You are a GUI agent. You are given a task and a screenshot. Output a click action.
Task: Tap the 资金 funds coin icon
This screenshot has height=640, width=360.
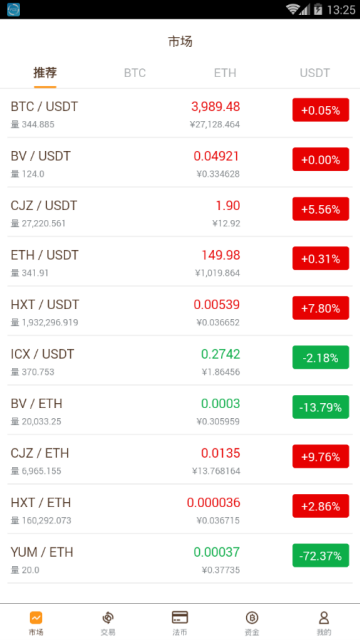[252, 618]
